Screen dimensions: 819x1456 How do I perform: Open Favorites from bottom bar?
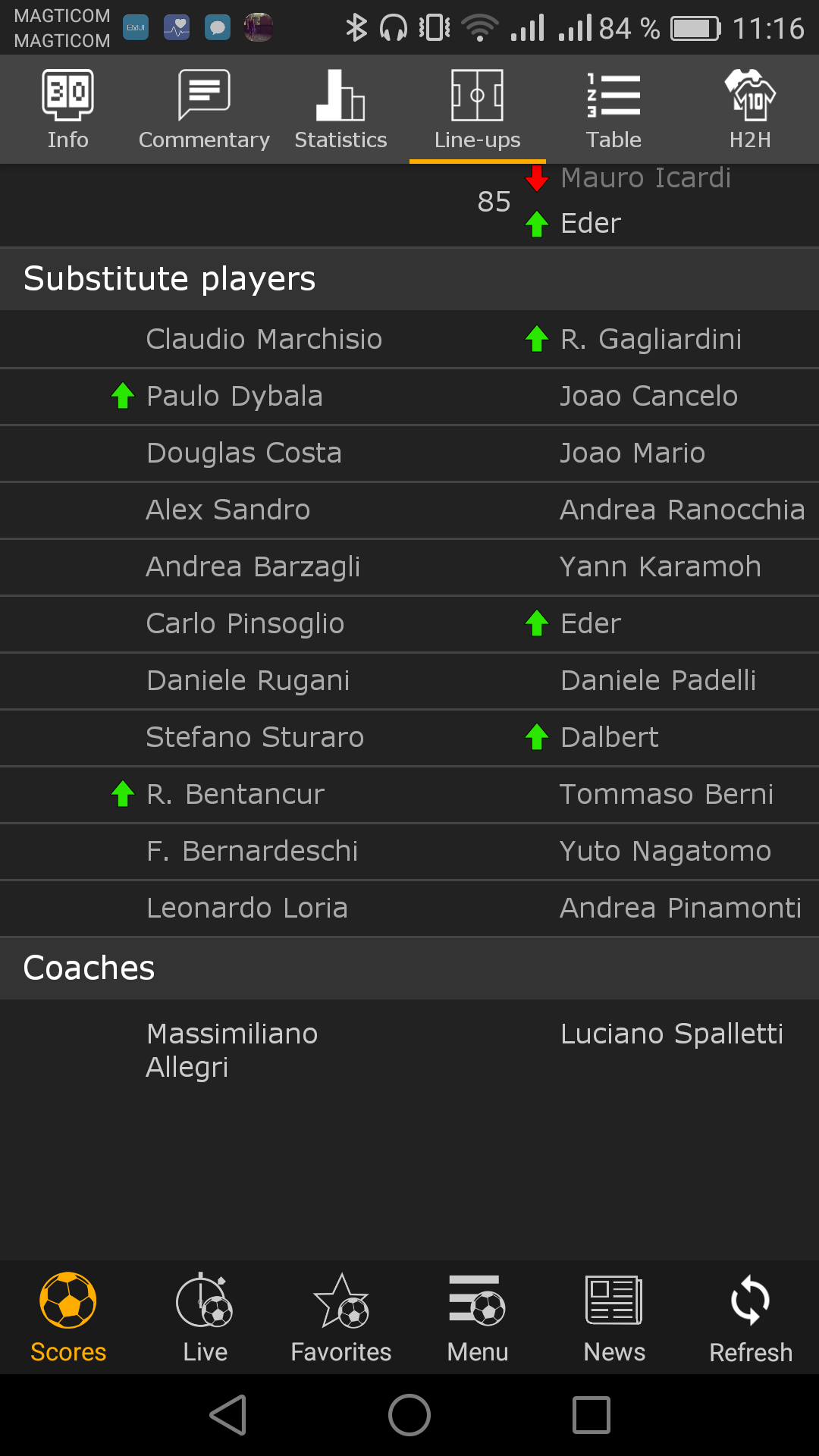tap(341, 1318)
